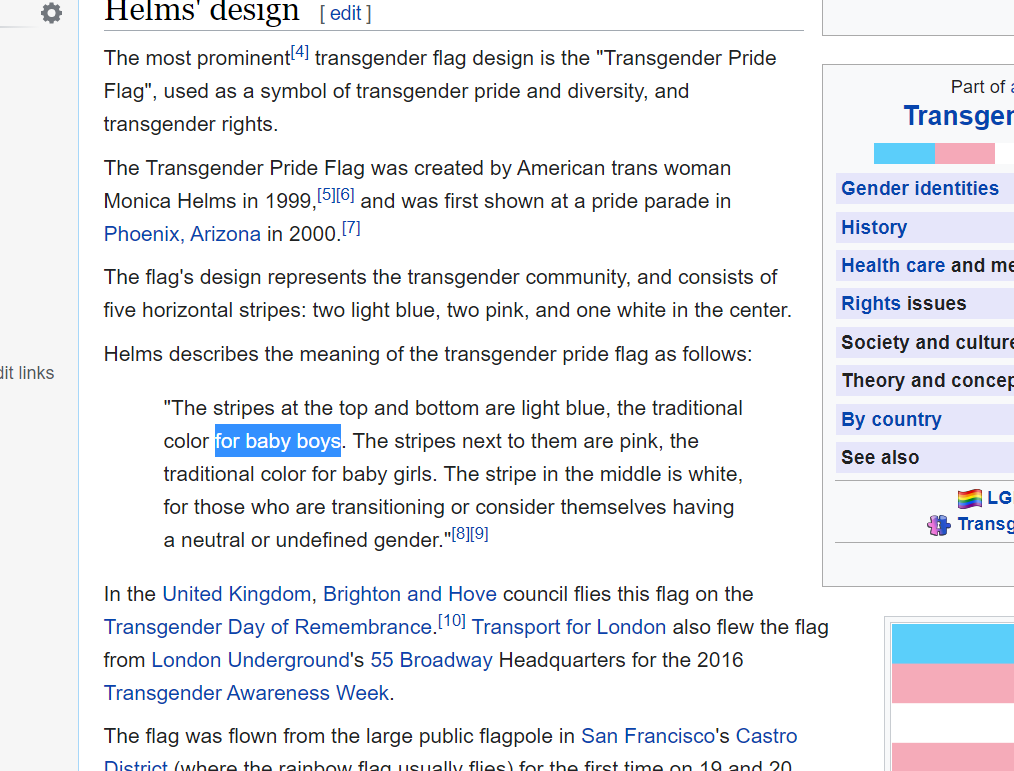Click the edit link for Helms' design

(345, 13)
